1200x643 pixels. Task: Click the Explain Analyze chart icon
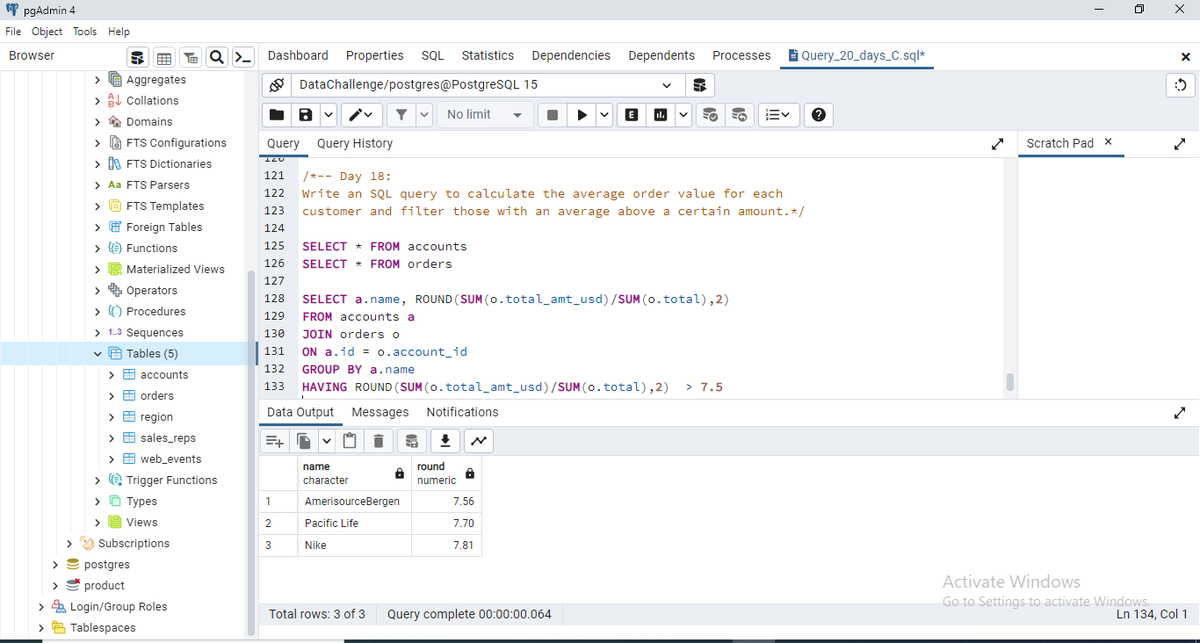coord(661,115)
